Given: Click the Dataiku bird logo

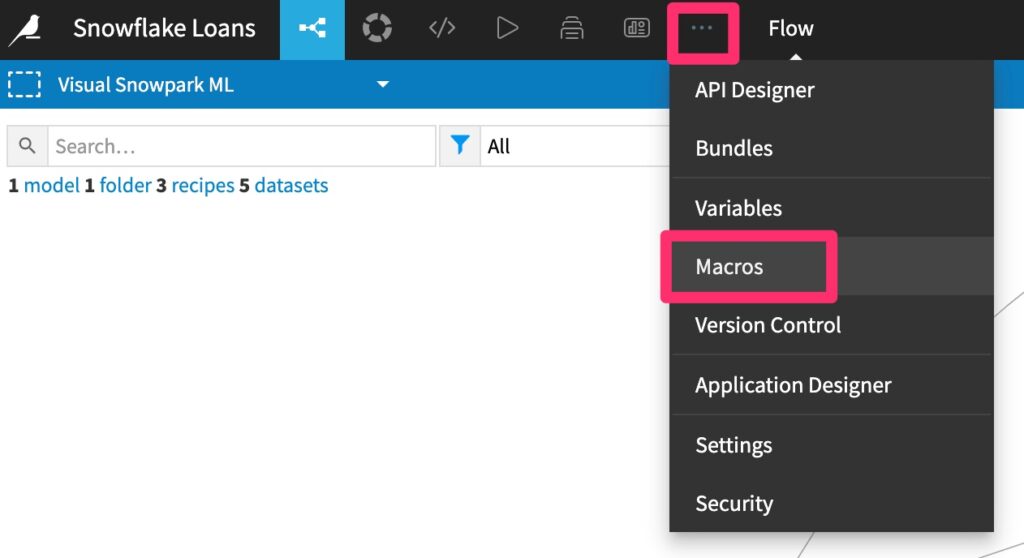Looking at the screenshot, I should 25,29.
